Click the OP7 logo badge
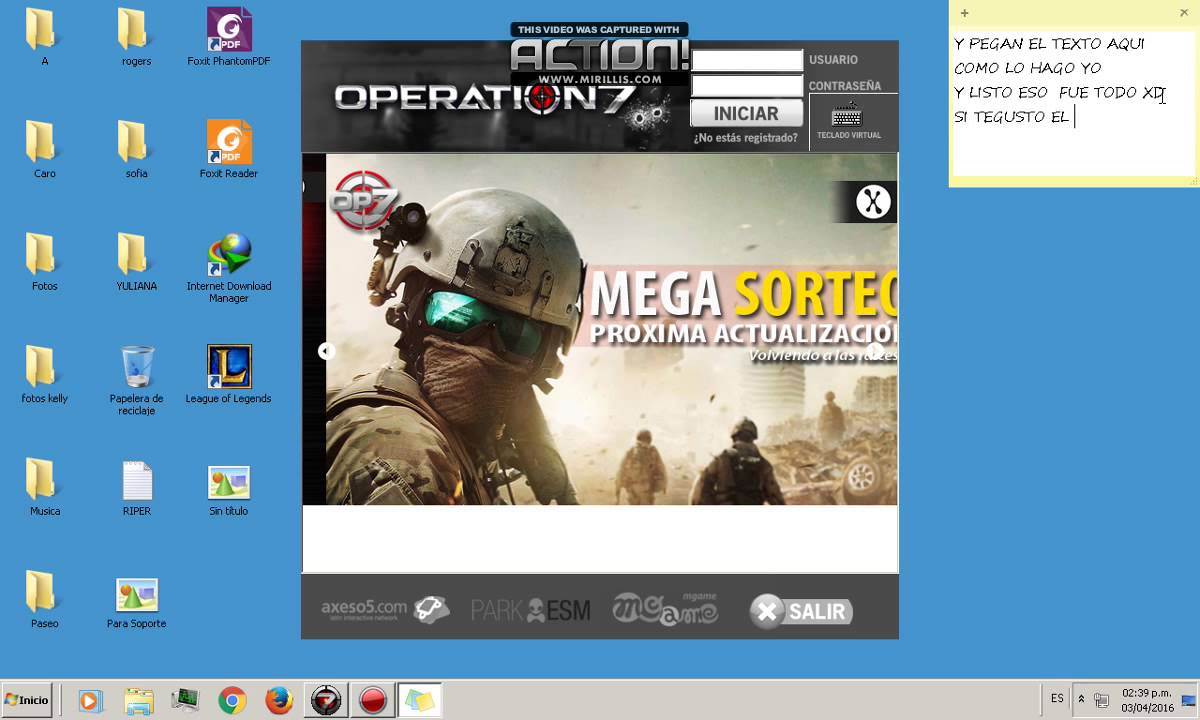This screenshot has height=720, width=1200. pos(363,200)
